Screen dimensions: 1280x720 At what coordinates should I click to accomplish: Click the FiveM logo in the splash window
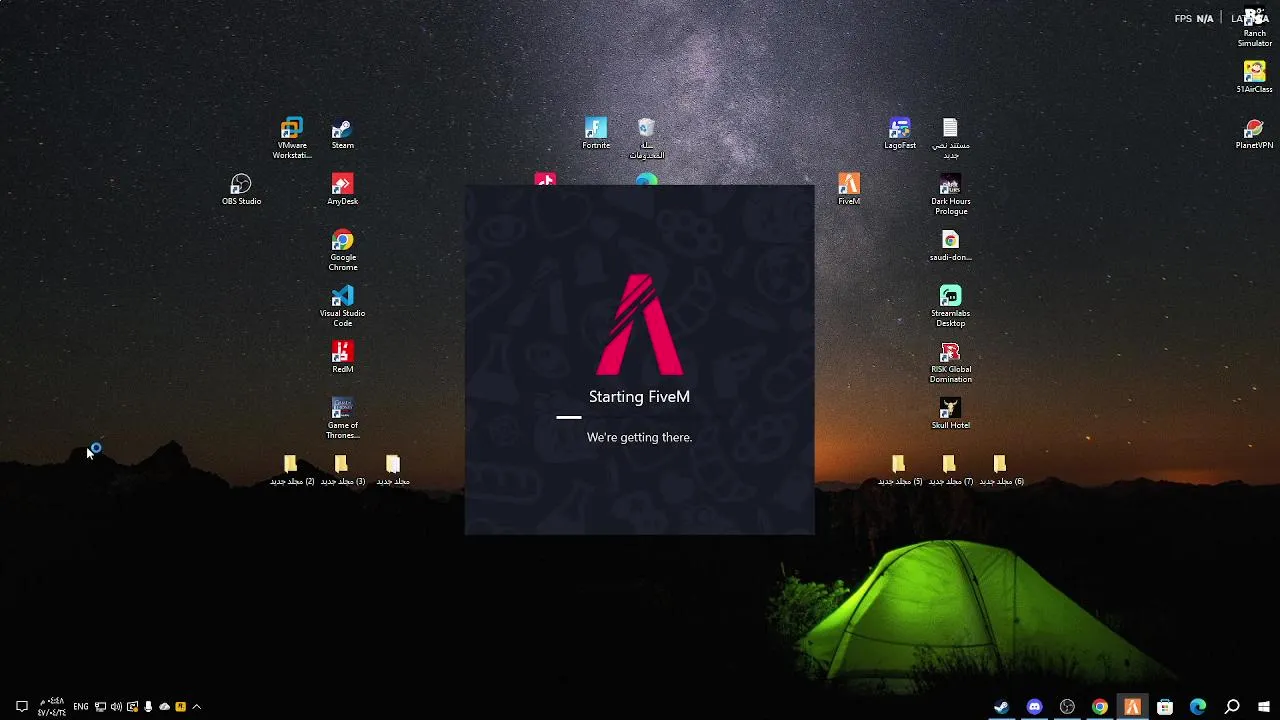pos(639,324)
